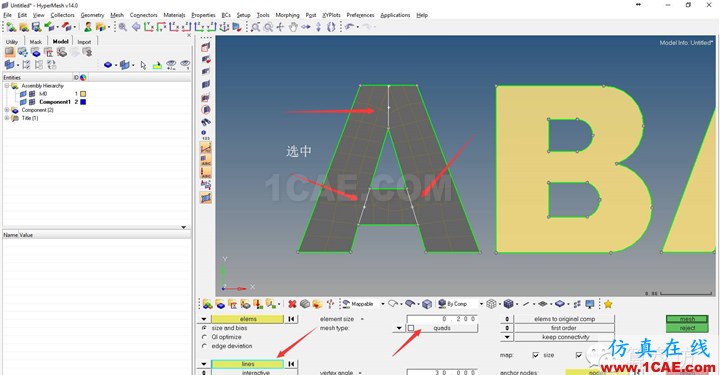Click the user profile person icon
This screenshot has height=375, width=720.
point(88,27)
